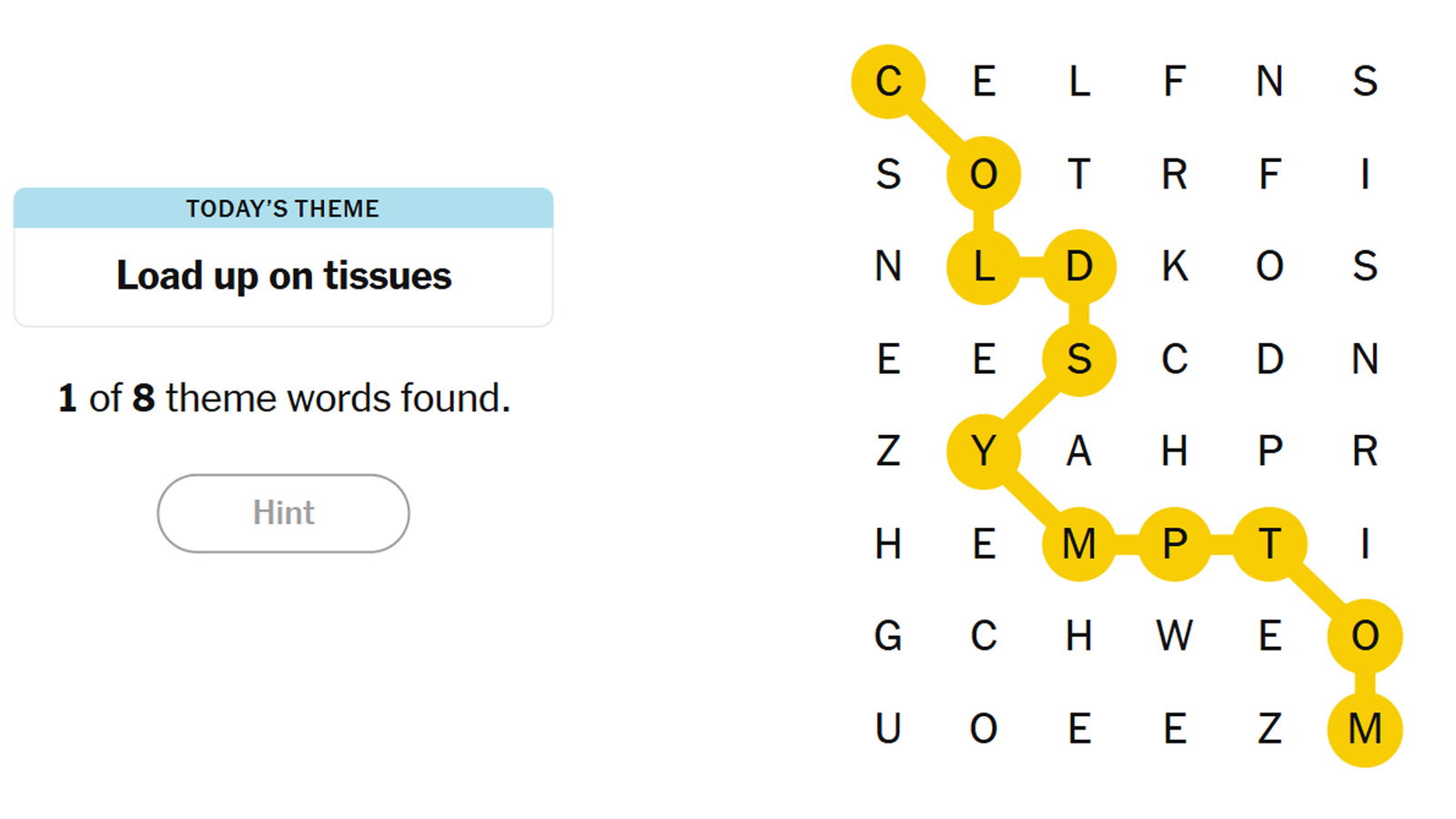Click the letter A in the grid
The width and height of the screenshot is (1456, 819).
(1078, 451)
